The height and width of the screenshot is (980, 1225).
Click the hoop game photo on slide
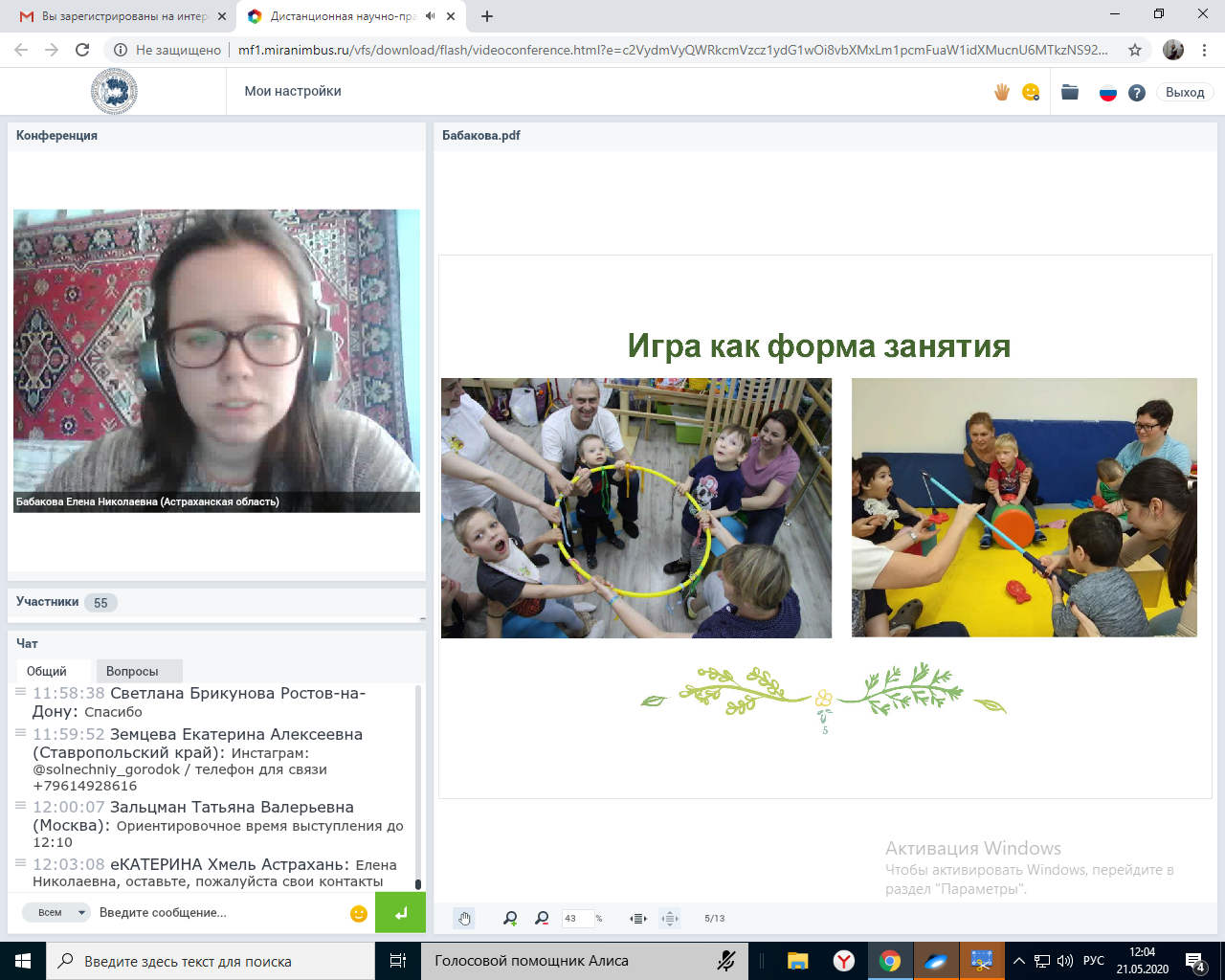tap(636, 508)
